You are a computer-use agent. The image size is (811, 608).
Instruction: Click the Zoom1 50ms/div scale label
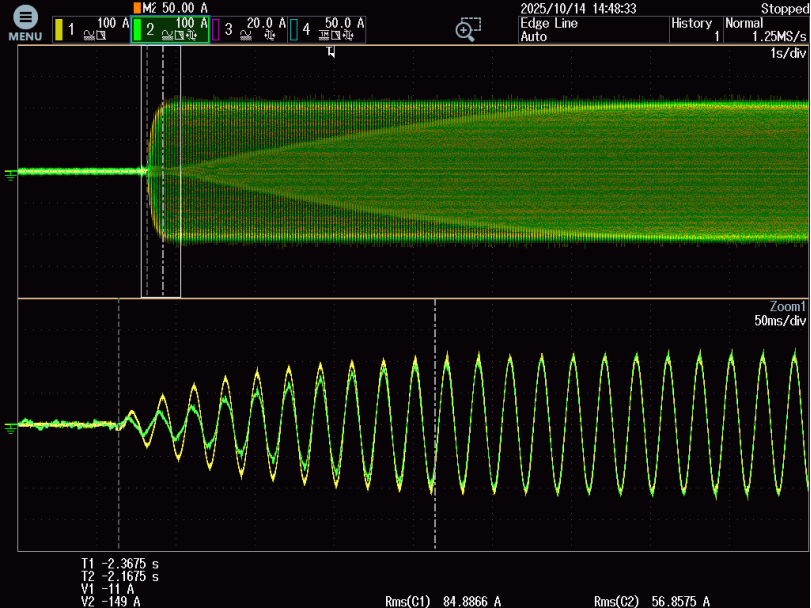[779, 321]
